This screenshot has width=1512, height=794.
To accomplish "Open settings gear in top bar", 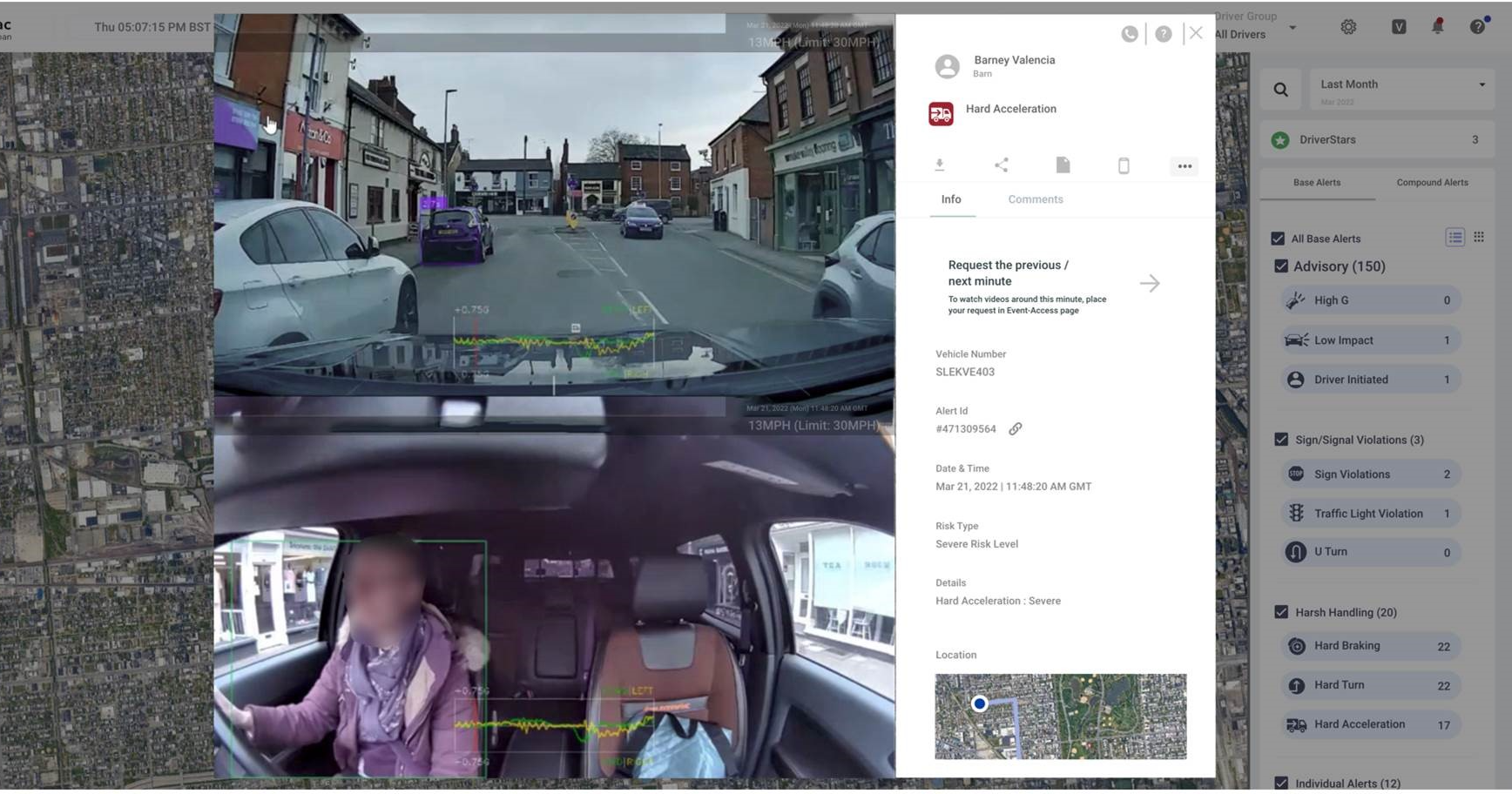I will (1348, 27).
